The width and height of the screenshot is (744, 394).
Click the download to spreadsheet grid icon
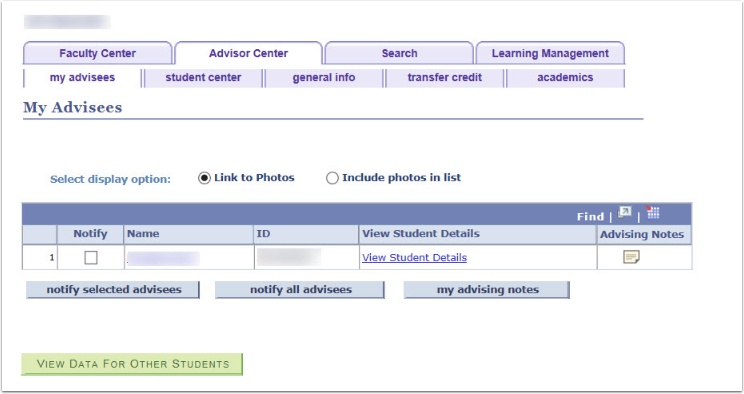point(653,212)
